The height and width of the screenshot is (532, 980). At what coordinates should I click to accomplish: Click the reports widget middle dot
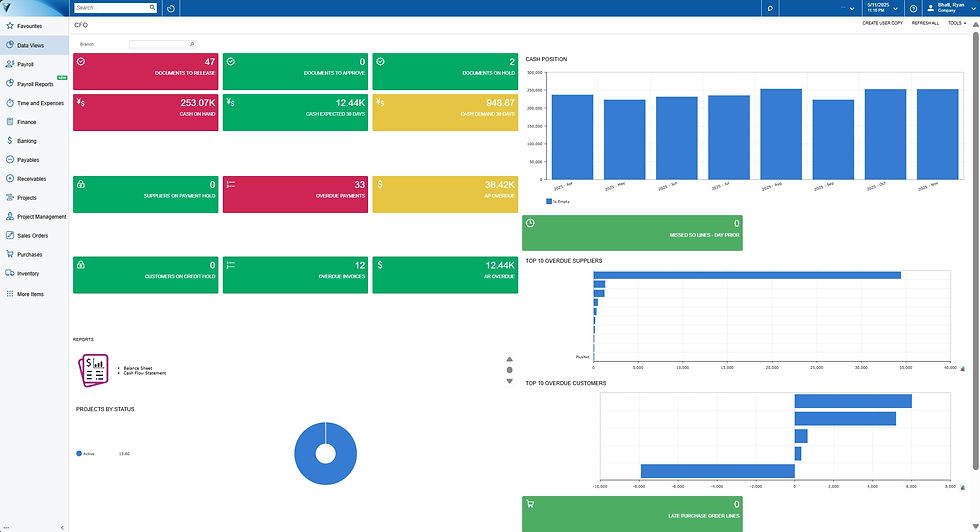point(509,370)
